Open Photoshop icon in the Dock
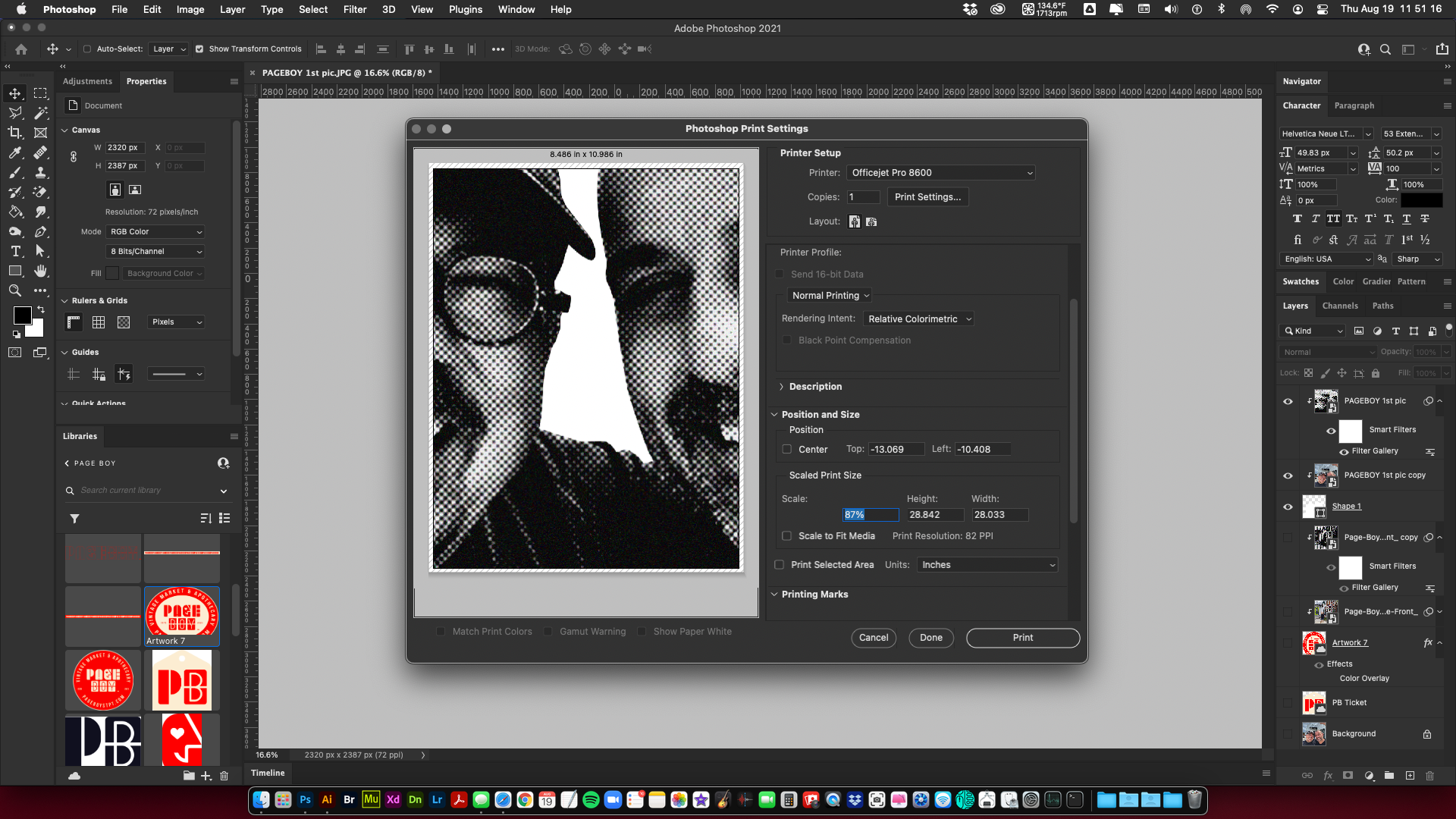Image resolution: width=1456 pixels, height=819 pixels. point(305,799)
